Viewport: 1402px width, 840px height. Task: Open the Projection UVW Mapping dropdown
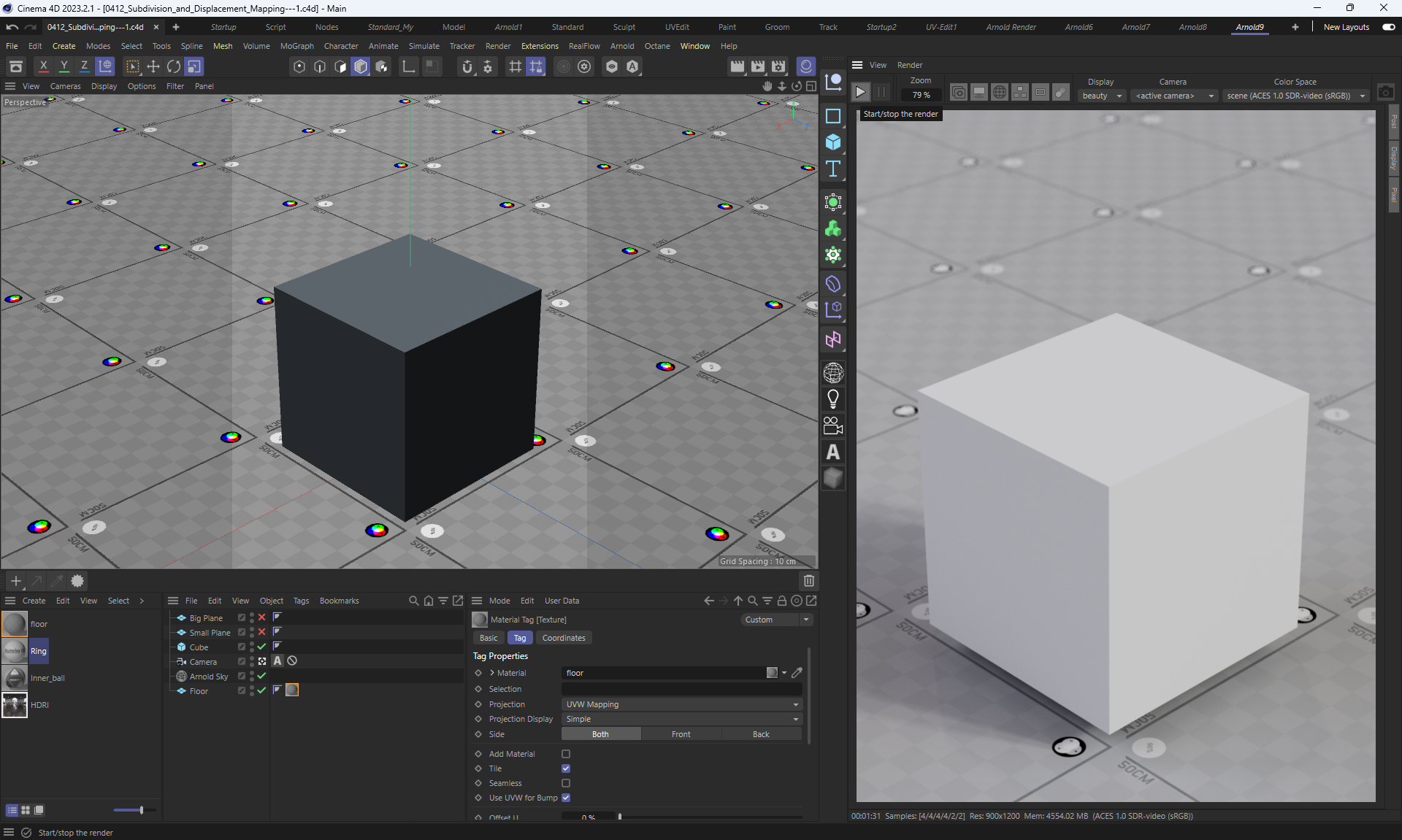tap(681, 704)
